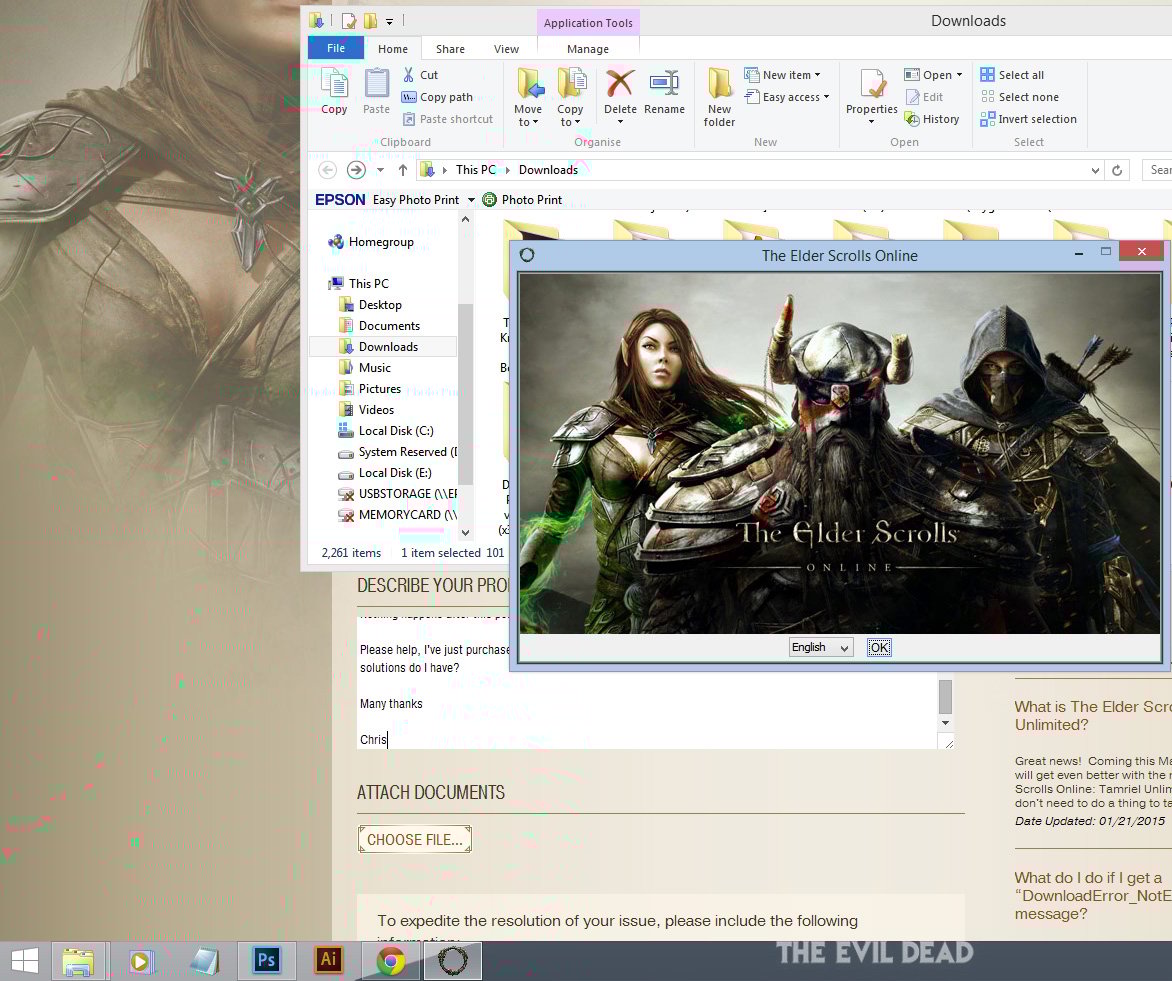This screenshot has height=981, width=1172.
Task: Click the description box scroll down arrow
Action: click(x=946, y=723)
